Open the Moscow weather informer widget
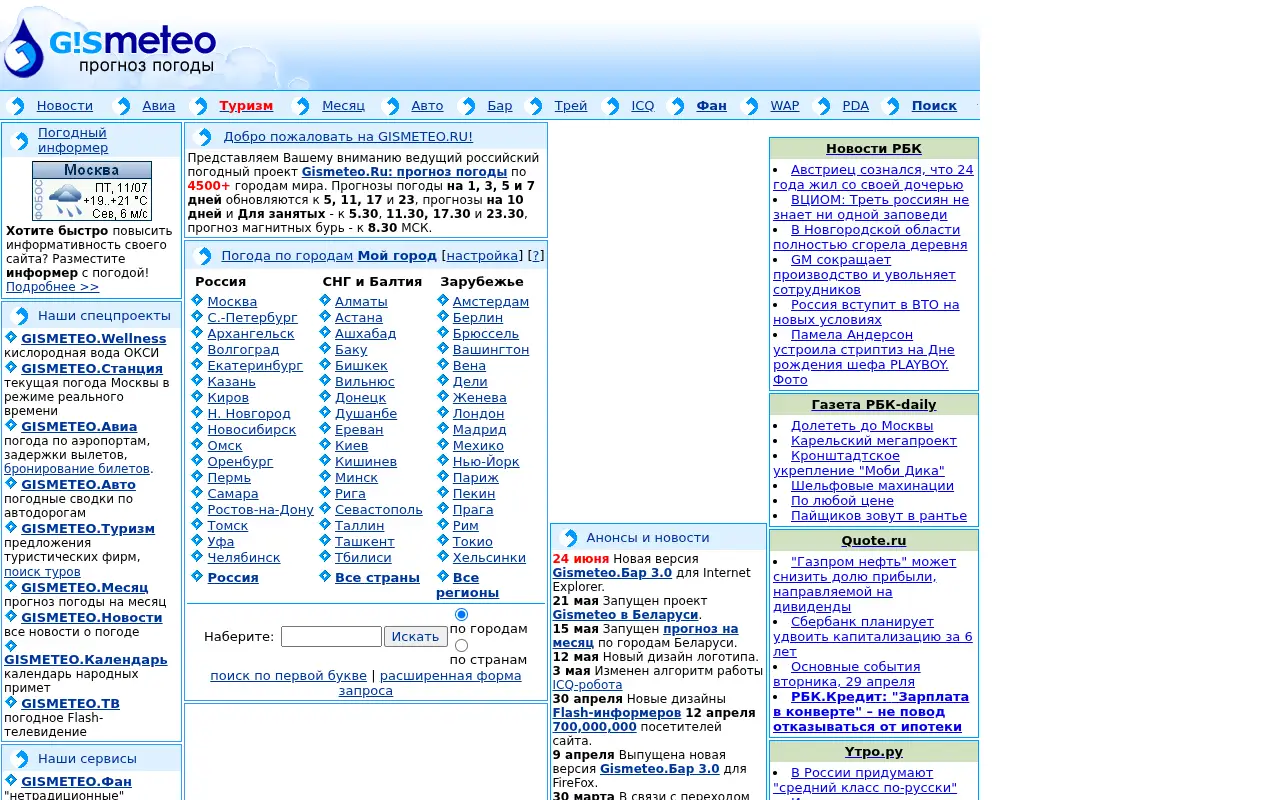The width and height of the screenshot is (1280, 800). [92, 191]
